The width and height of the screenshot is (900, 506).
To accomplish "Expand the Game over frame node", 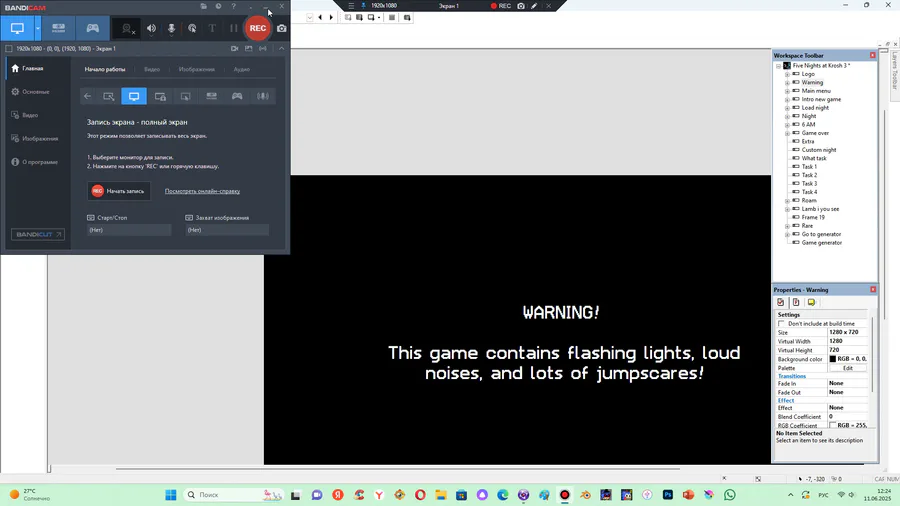I will (x=787, y=133).
